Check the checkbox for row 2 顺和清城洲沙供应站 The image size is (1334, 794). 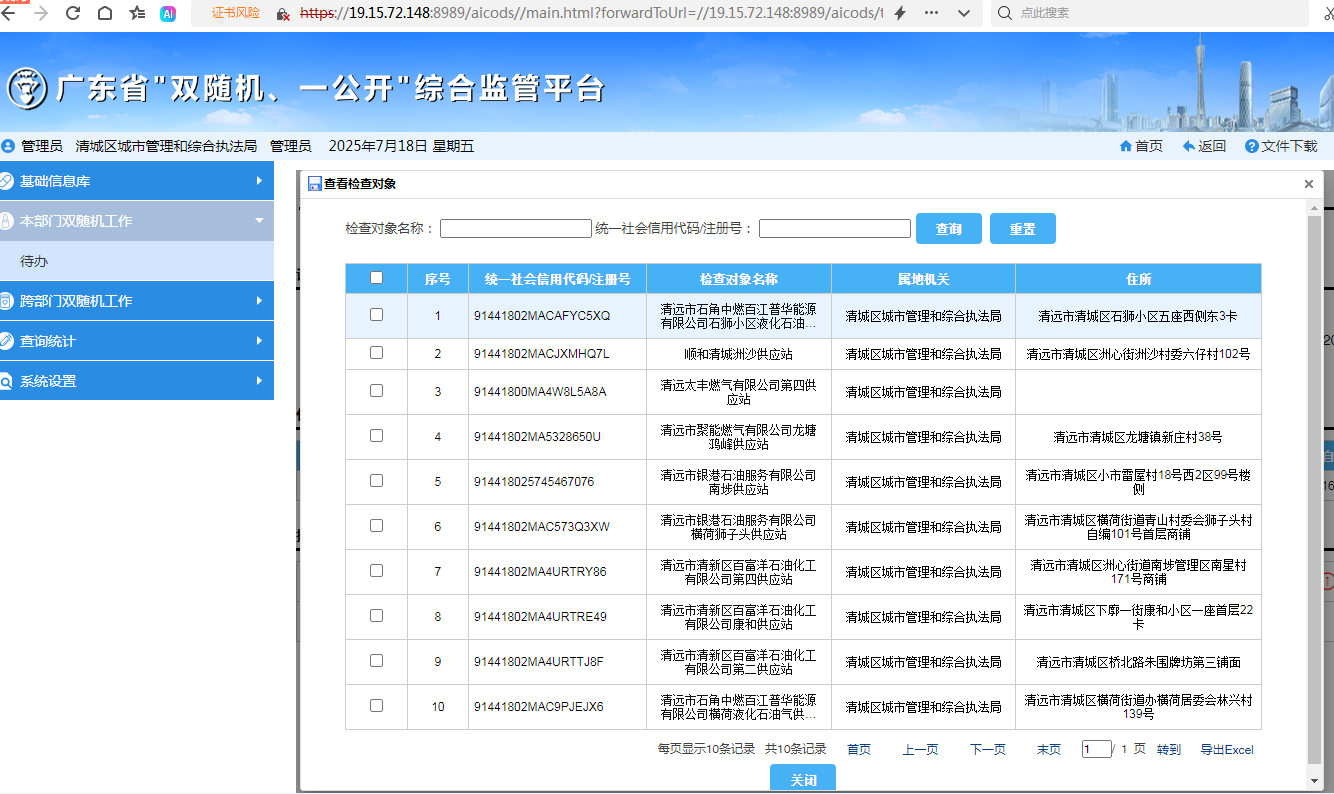[x=376, y=353]
